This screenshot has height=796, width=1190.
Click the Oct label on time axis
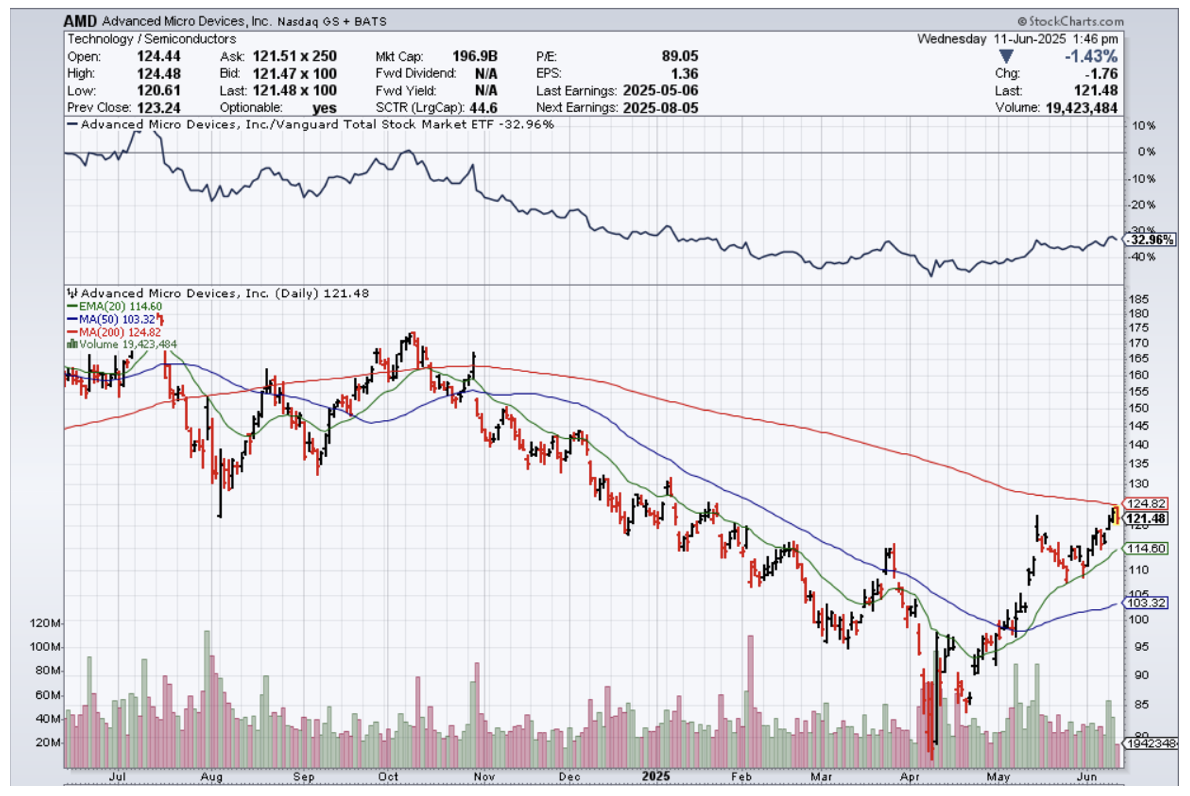[388, 777]
